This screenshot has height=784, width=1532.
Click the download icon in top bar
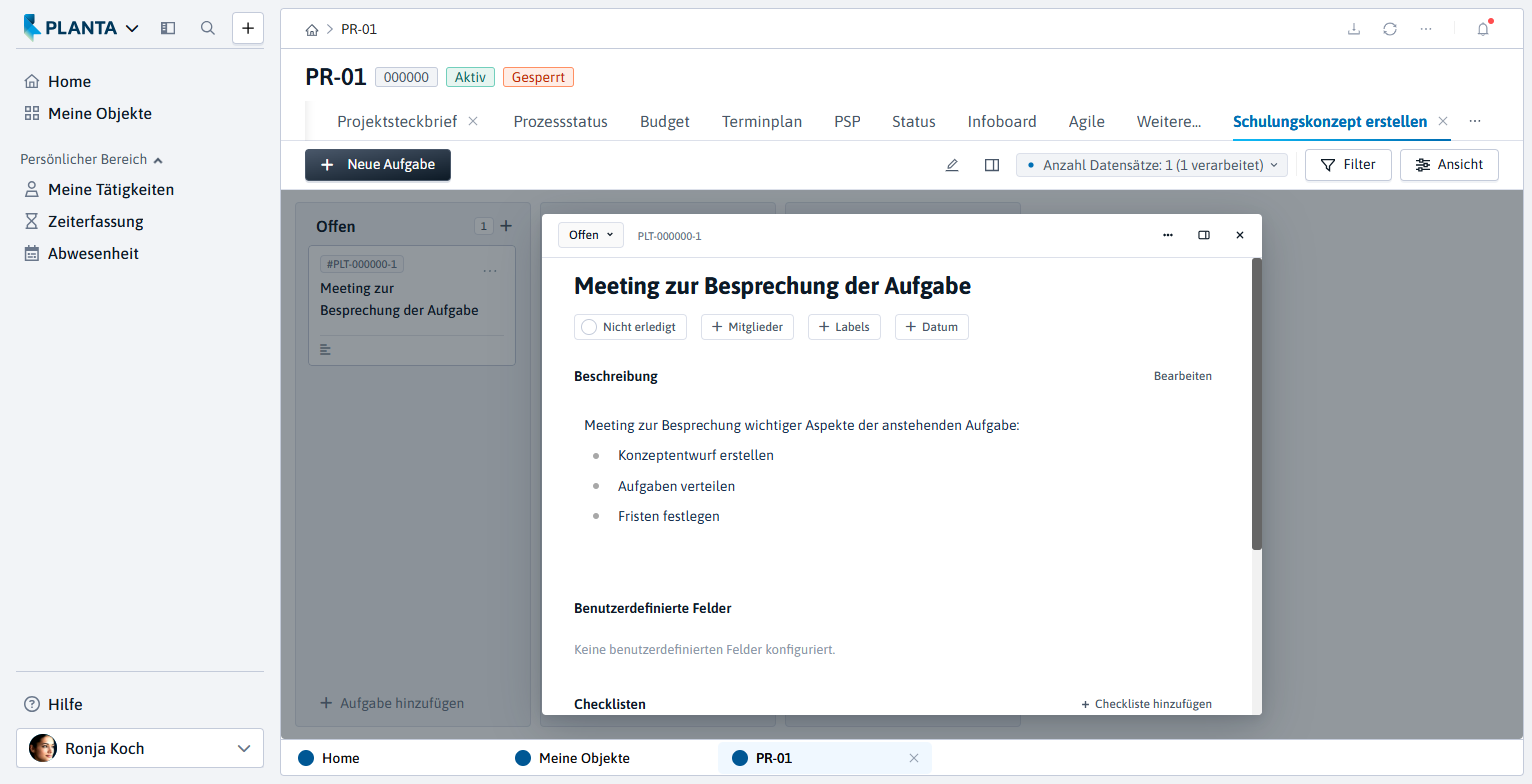[x=1354, y=29]
